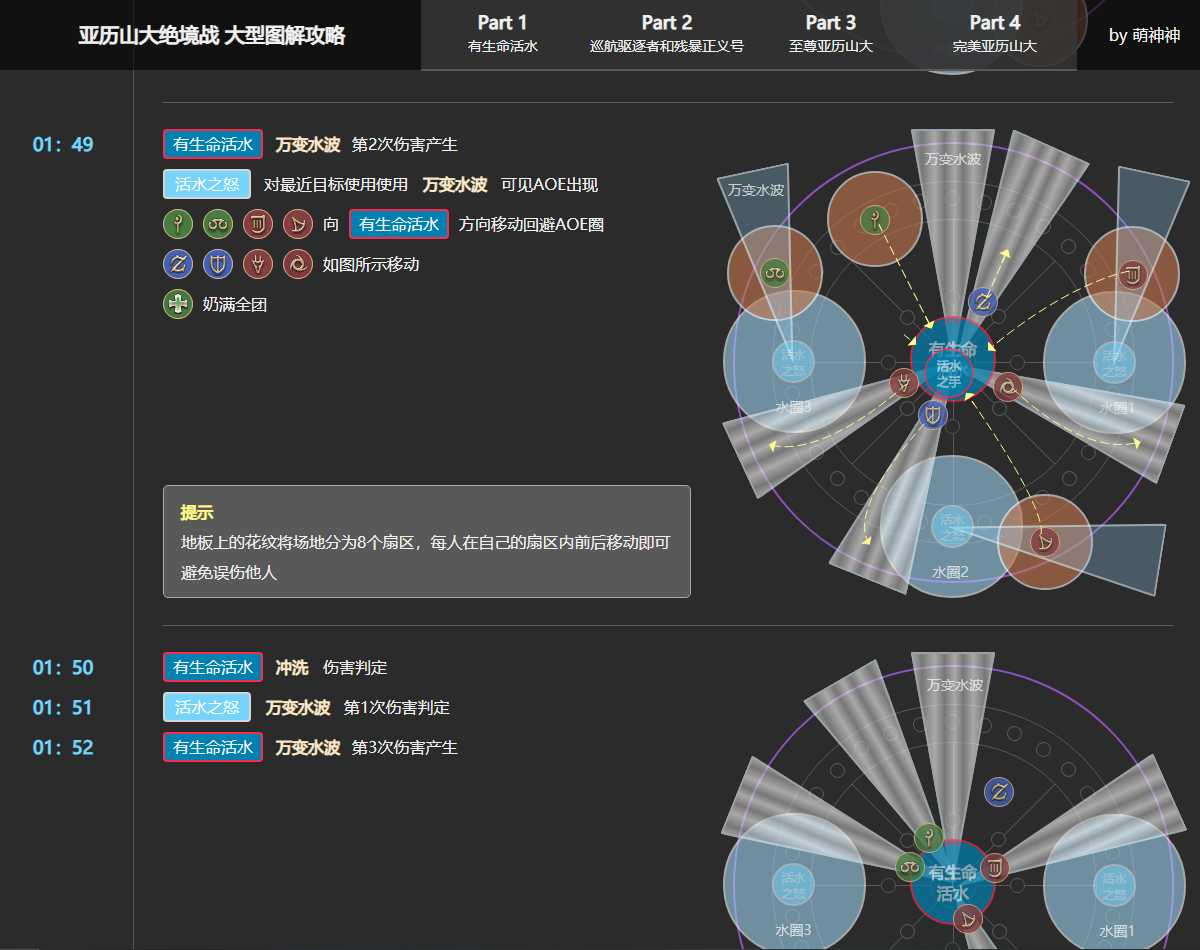This screenshot has width=1200, height=950.
Task: Click the 水圈3 label in the 01:49 diagram
Action: click(793, 407)
